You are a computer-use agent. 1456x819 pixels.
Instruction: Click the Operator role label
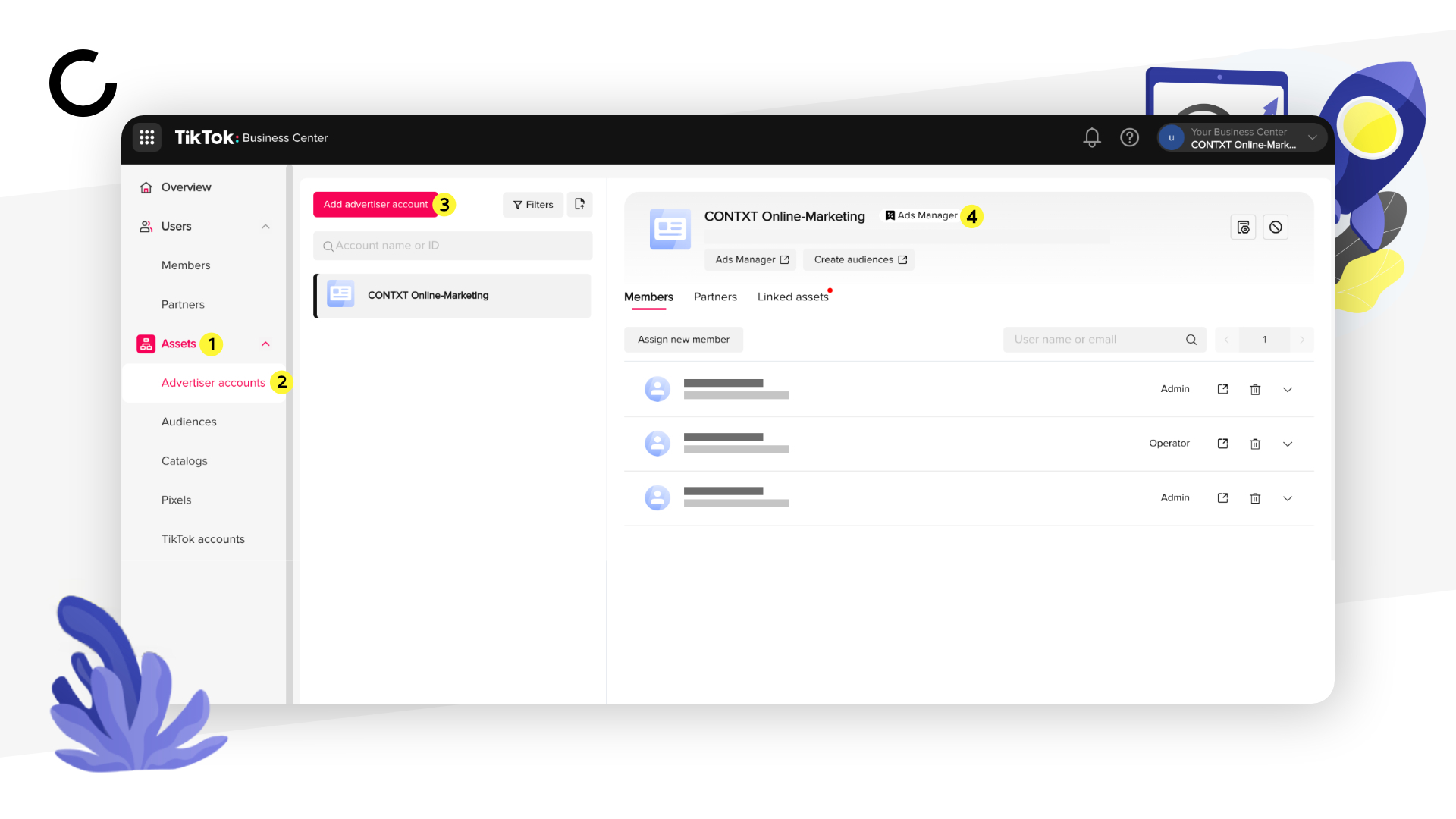1169,444
